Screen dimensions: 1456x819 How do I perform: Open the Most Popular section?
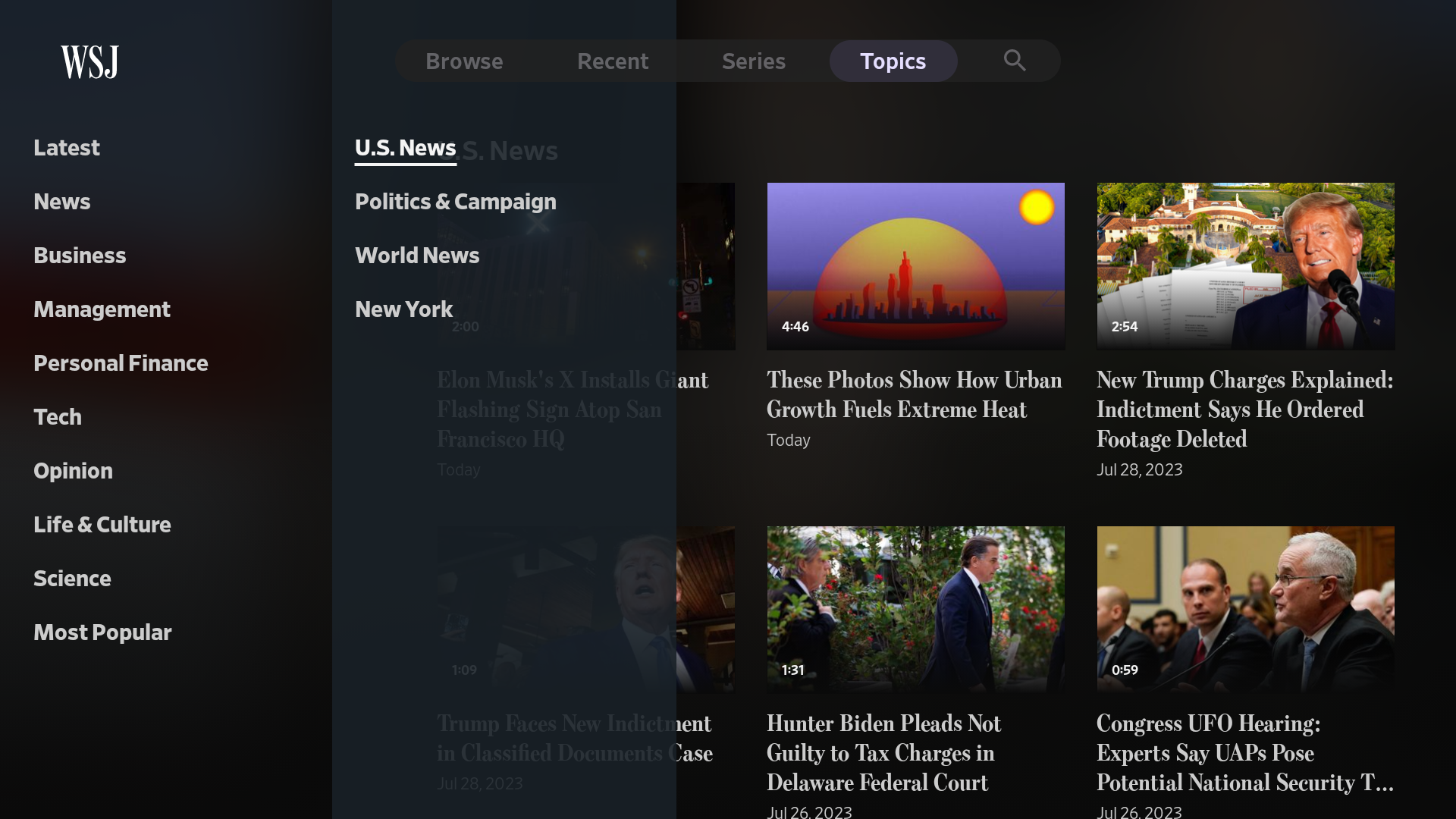click(x=102, y=632)
